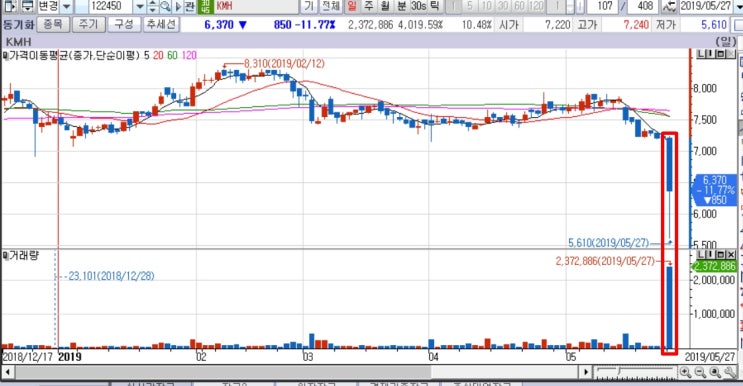Click the moving average 60 label
This screenshot has width=743, height=386.
172,55
